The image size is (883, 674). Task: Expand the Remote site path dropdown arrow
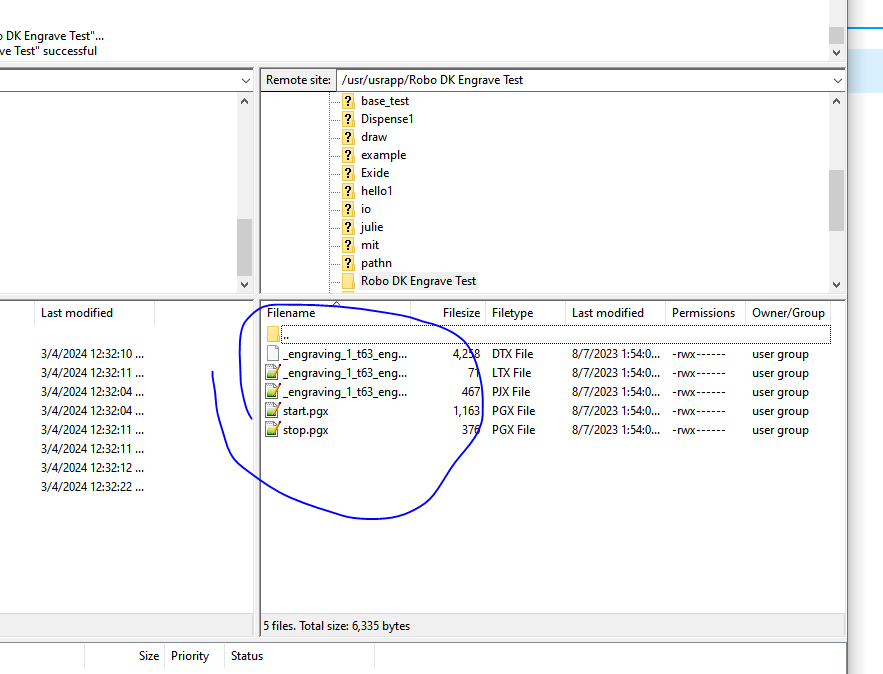click(x=836, y=80)
